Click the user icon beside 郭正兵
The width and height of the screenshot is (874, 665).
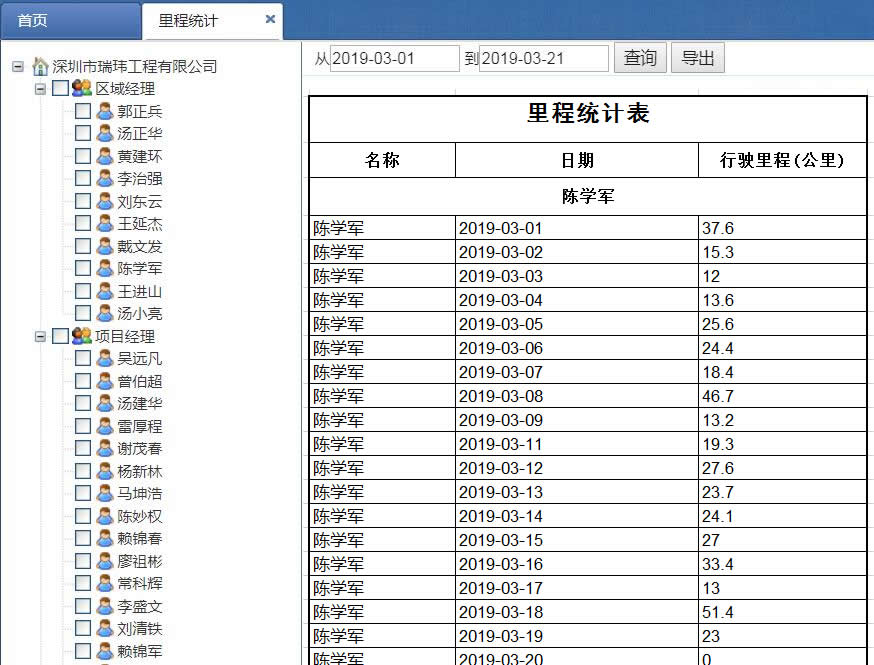[105, 111]
